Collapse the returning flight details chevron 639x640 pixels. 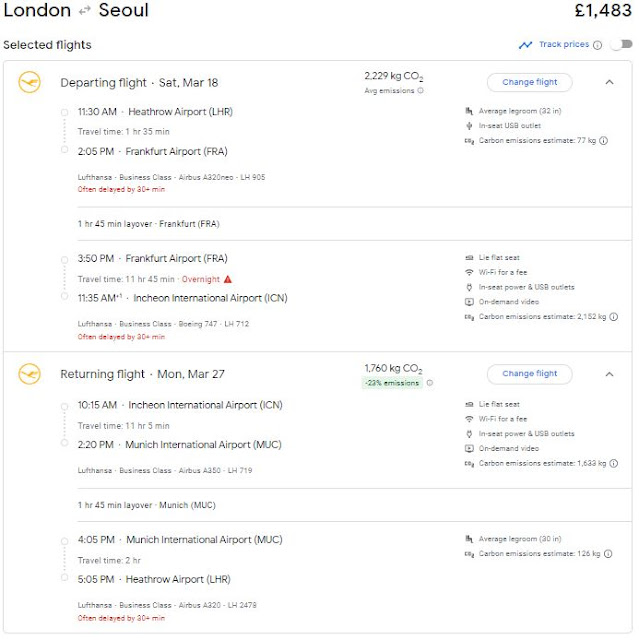tap(609, 374)
